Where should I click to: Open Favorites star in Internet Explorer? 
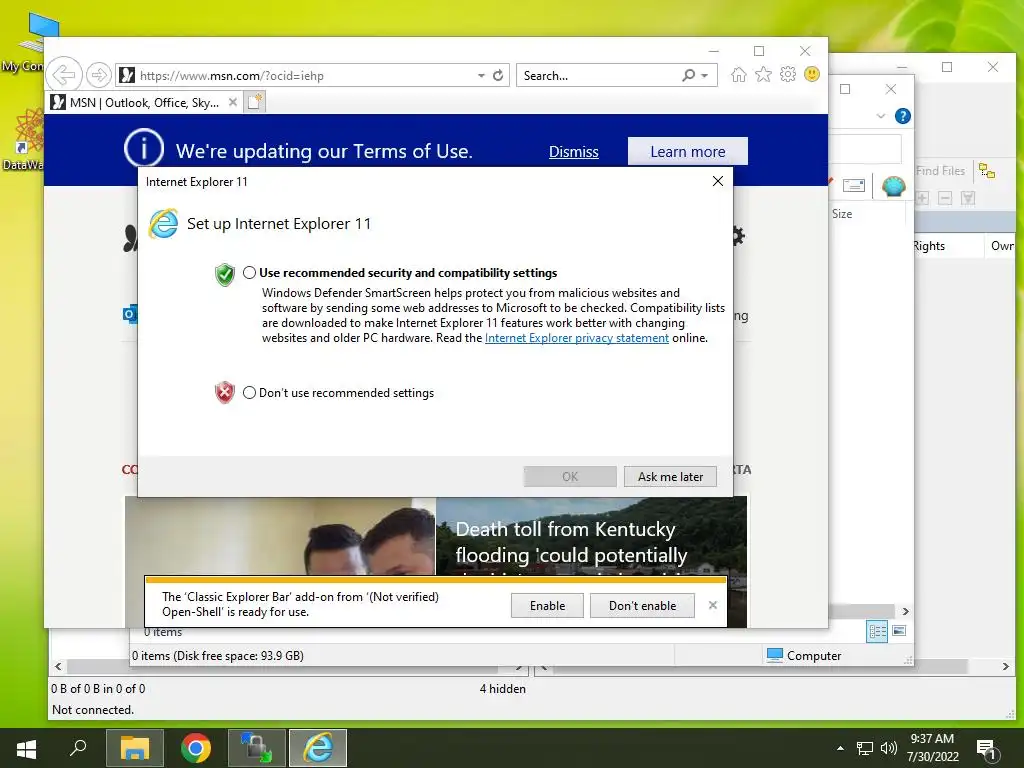point(763,74)
